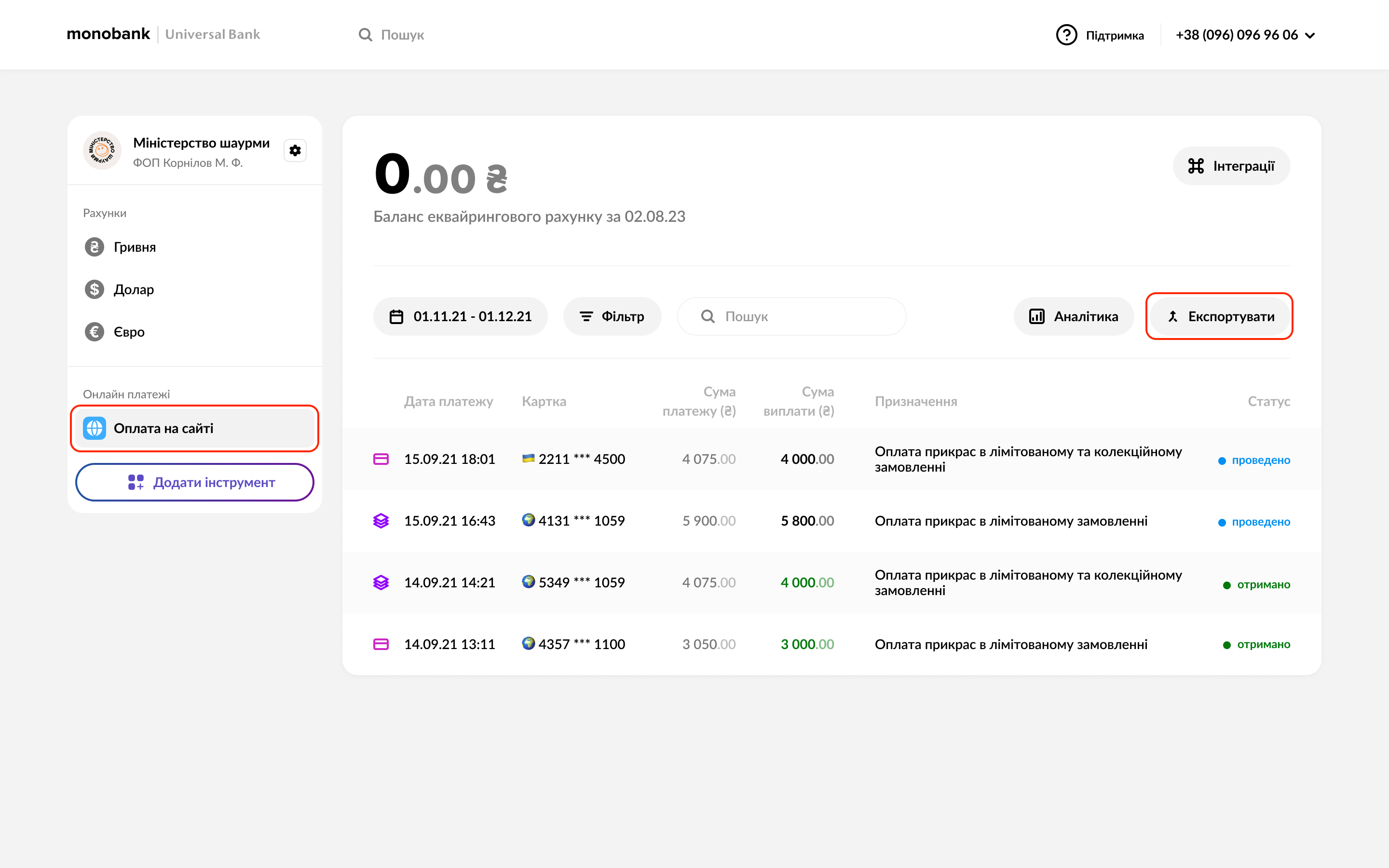The width and height of the screenshot is (1389, 868).
Task: Open the Інтеграції page
Action: [1231, 166]
